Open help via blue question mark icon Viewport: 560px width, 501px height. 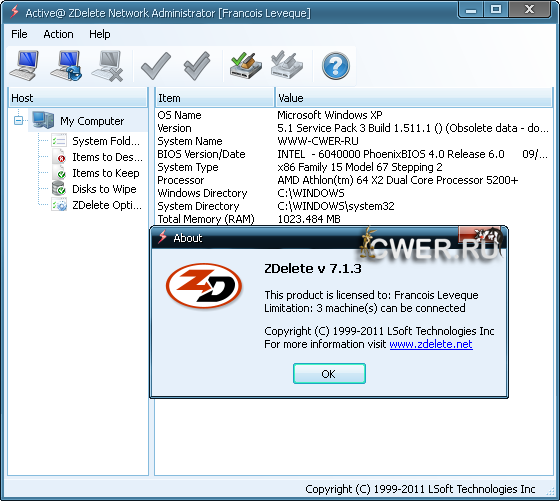click(x=335, y=66)
